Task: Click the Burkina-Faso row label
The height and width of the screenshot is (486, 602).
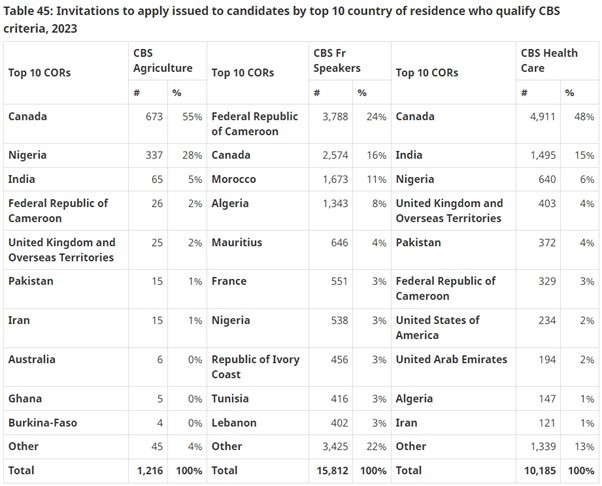Action: tap(43, 423)
